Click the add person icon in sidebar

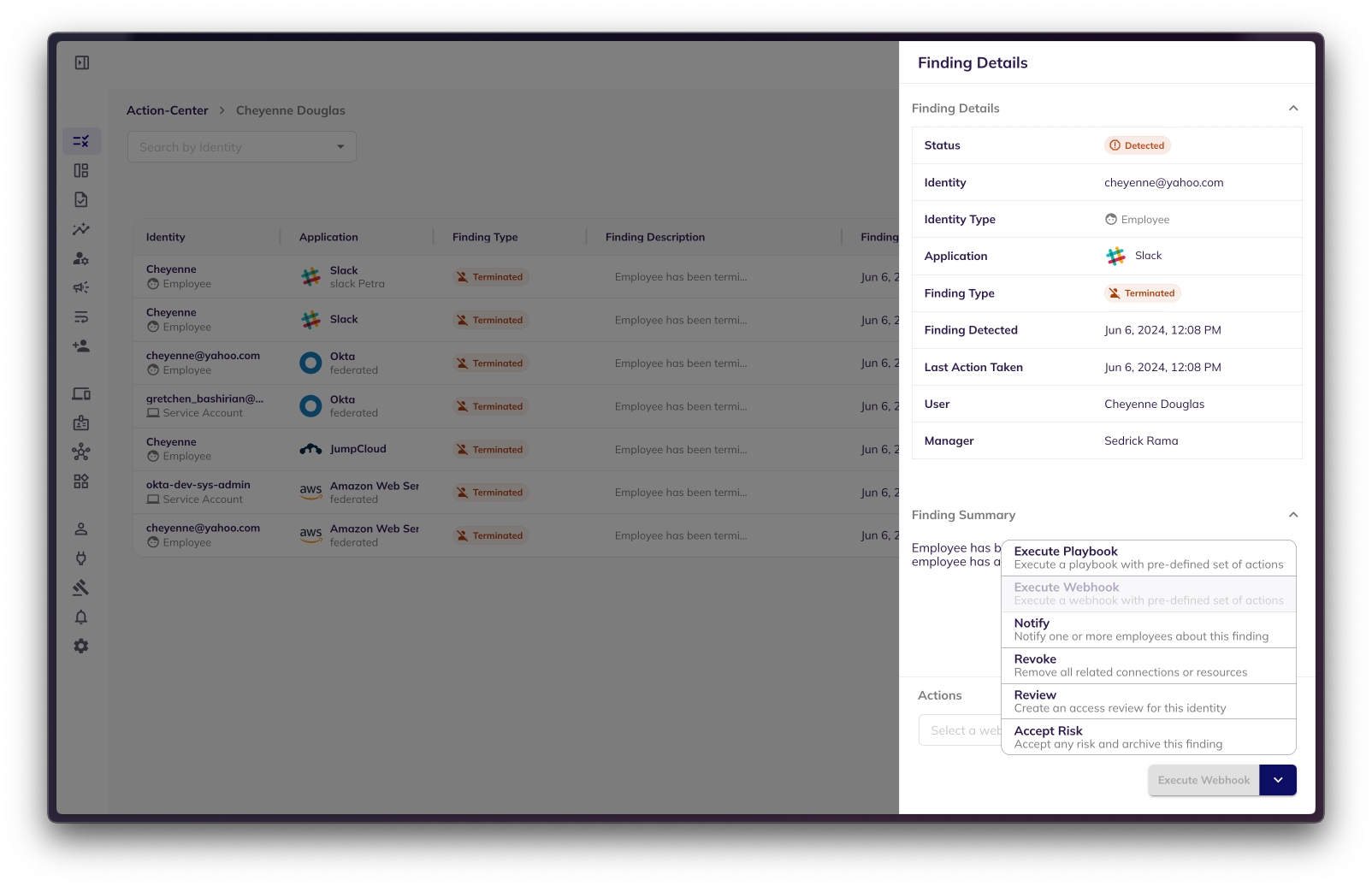click(81, 346)
